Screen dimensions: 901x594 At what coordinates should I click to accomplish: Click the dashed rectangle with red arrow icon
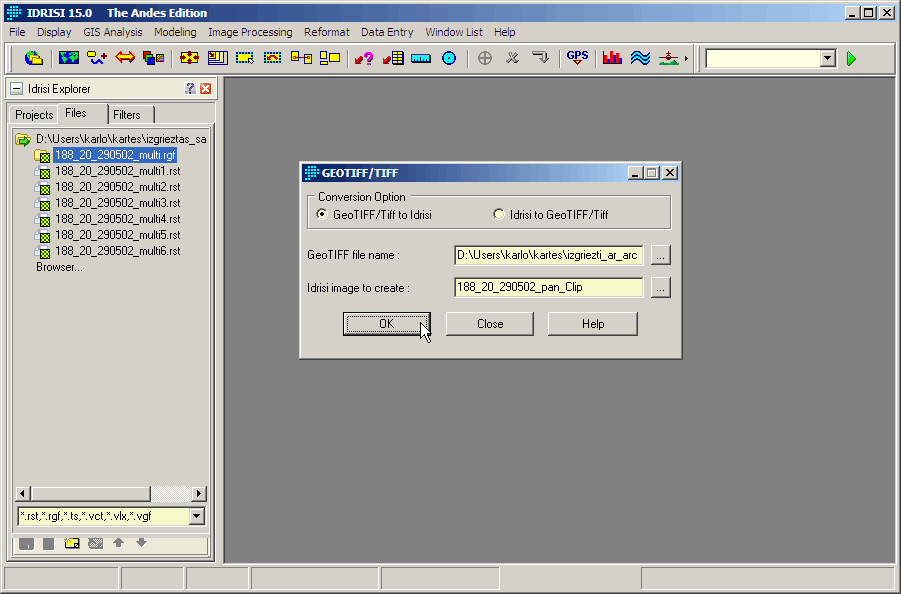[272, 58]
